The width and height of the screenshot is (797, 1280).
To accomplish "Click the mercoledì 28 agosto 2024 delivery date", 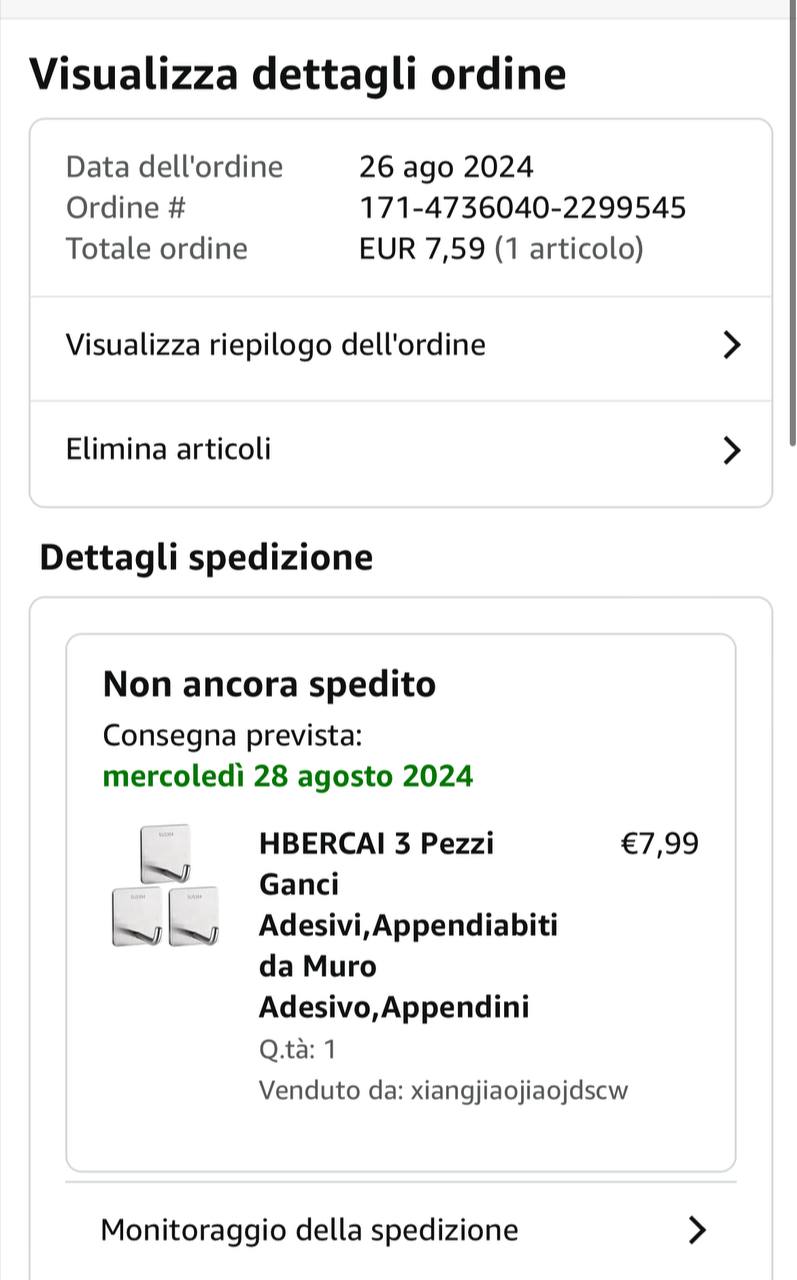I will (x=288, y=776).
